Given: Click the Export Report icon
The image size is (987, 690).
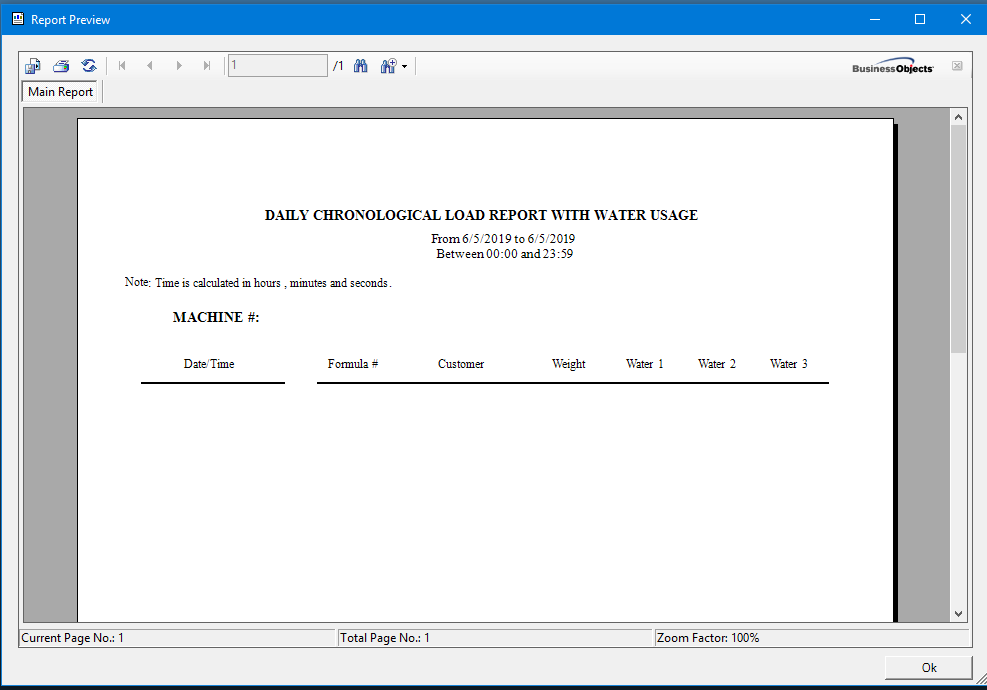Looking at the screenshot, I should pyautogui.click(x=33, y=66).
